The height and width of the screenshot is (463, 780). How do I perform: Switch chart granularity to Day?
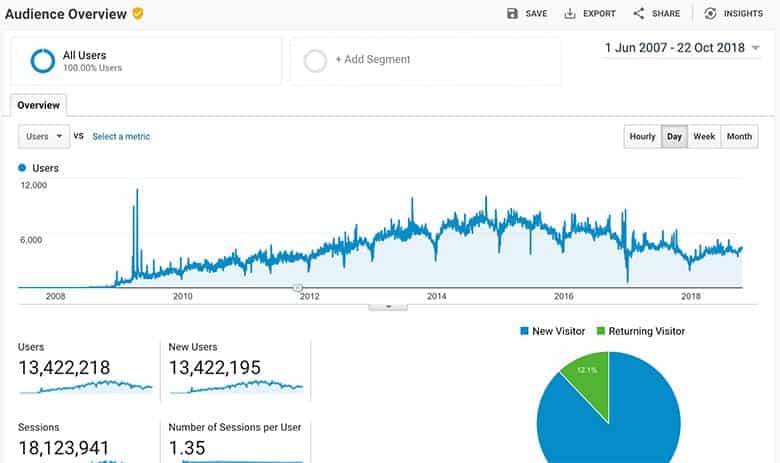click(x=674, y=136)
